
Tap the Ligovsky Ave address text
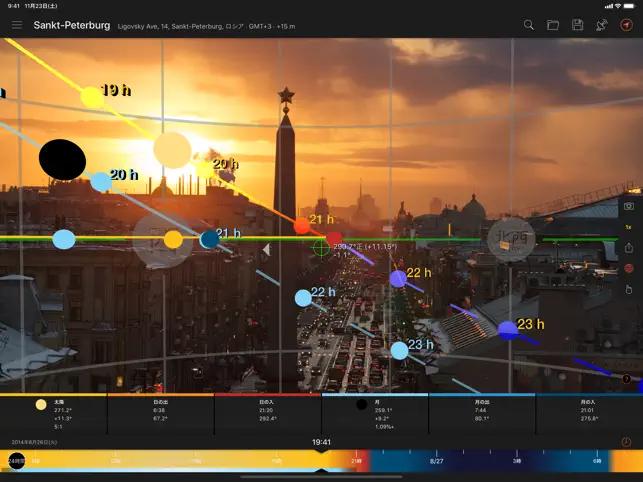(x=206, y=26)
